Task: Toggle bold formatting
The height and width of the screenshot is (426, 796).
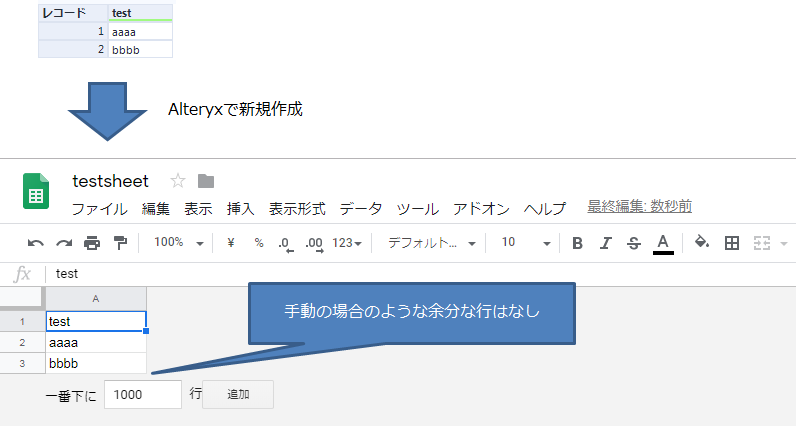Action: pyautogui.click(x=577, y=243)
